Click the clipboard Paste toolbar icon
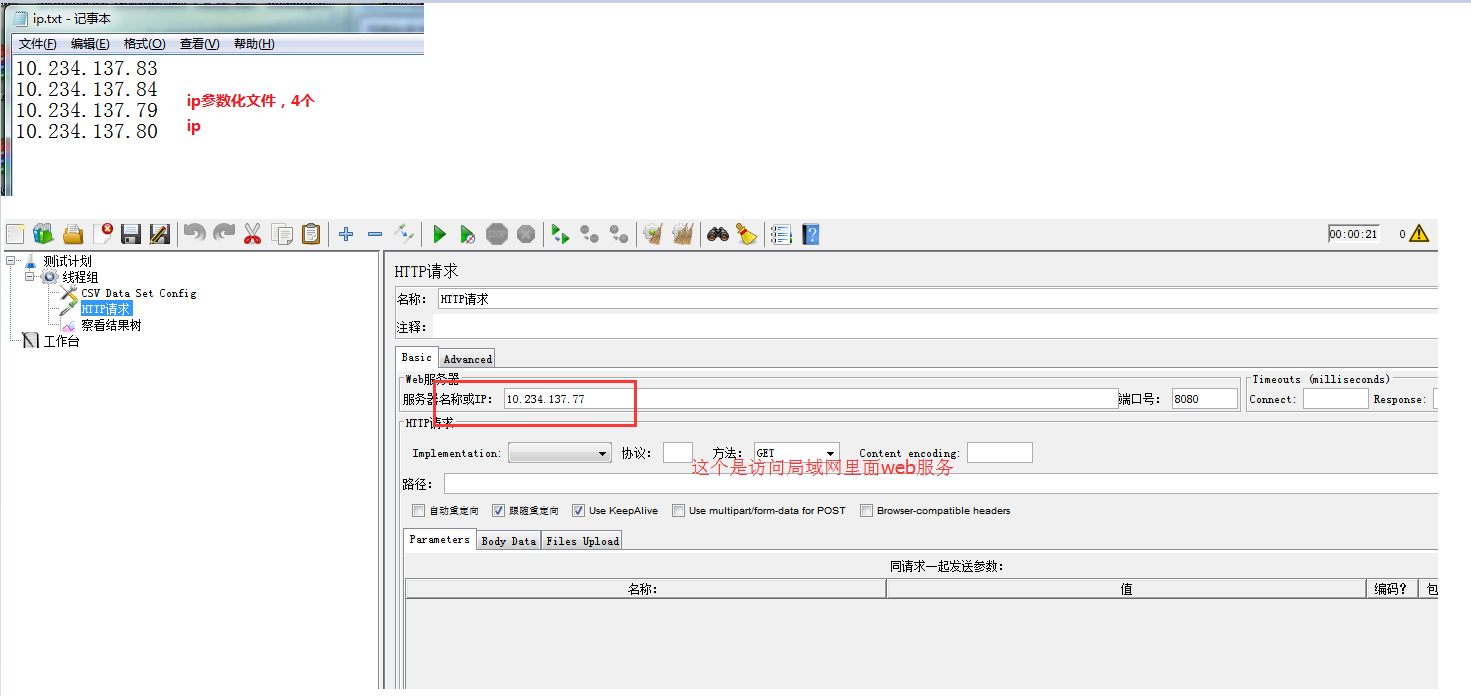 click(x=311, y=234)
